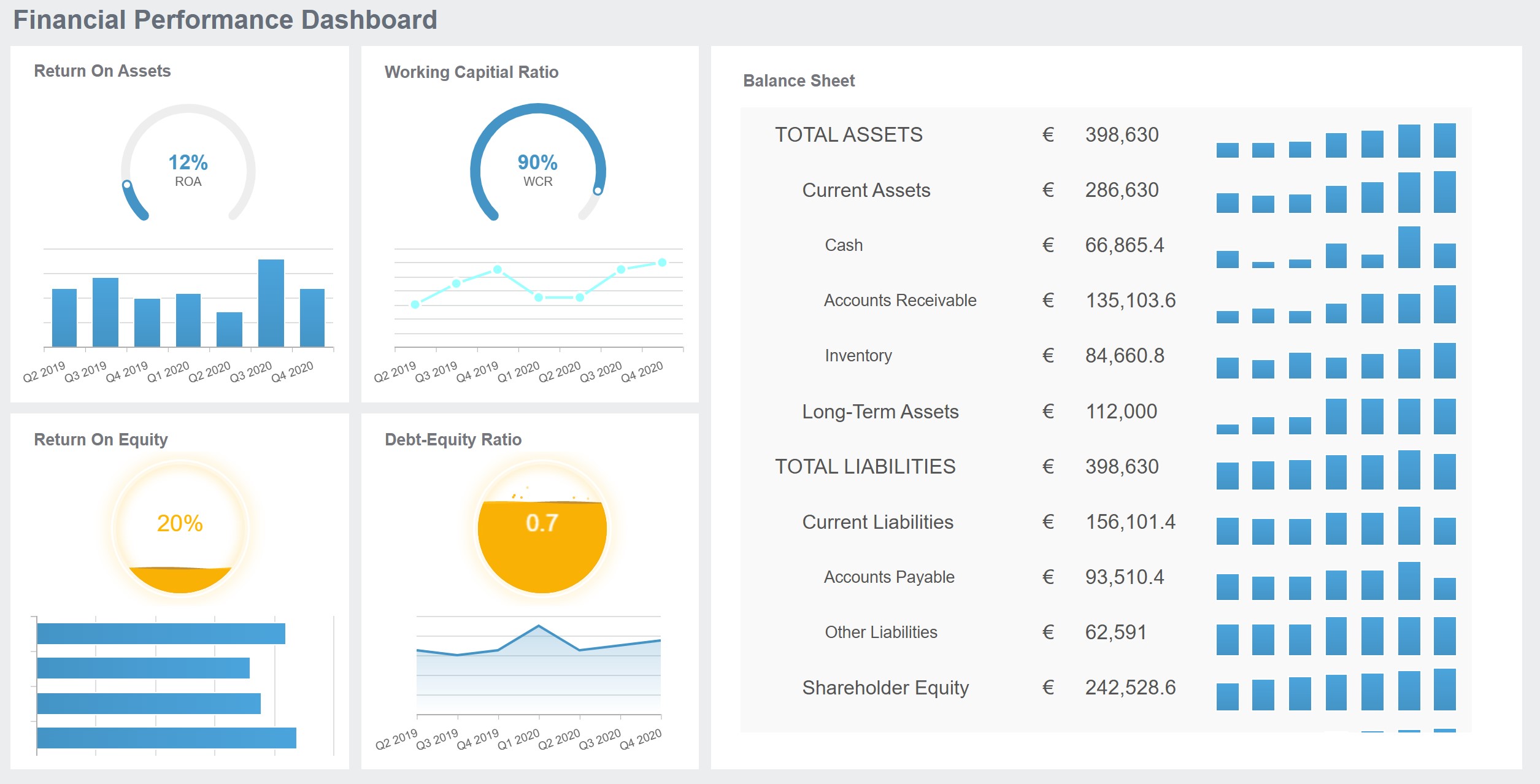Expand the Current Assets line item

(866, 190)
